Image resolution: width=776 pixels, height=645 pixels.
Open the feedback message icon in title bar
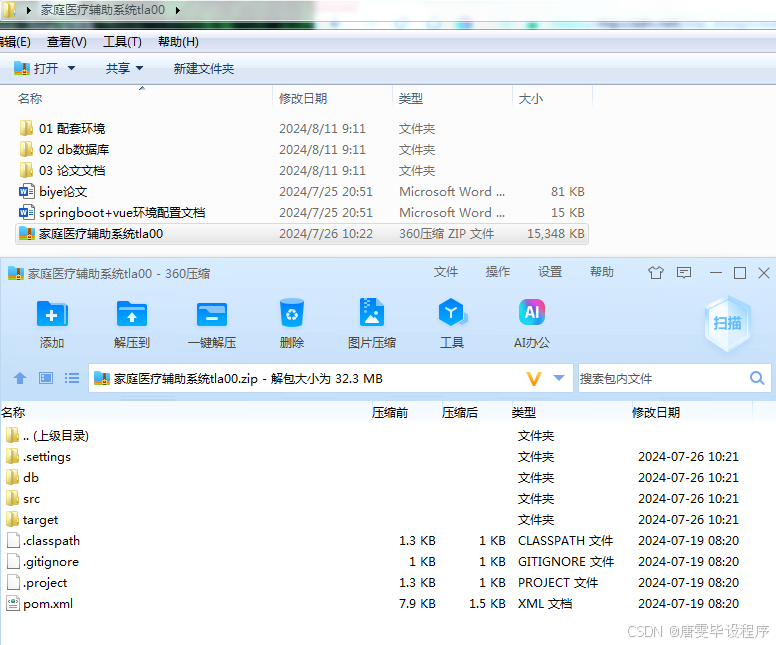click(684, 273)
